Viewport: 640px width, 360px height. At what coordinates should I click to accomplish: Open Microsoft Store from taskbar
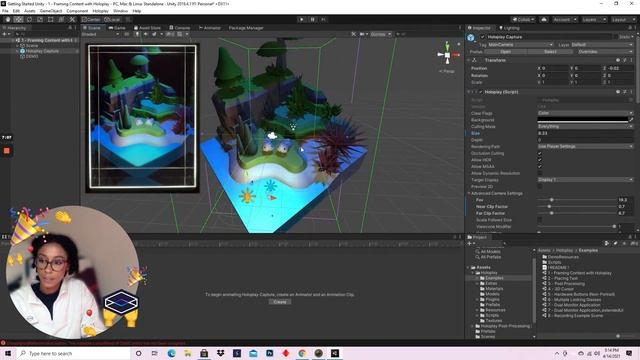(x=204, y=353)
